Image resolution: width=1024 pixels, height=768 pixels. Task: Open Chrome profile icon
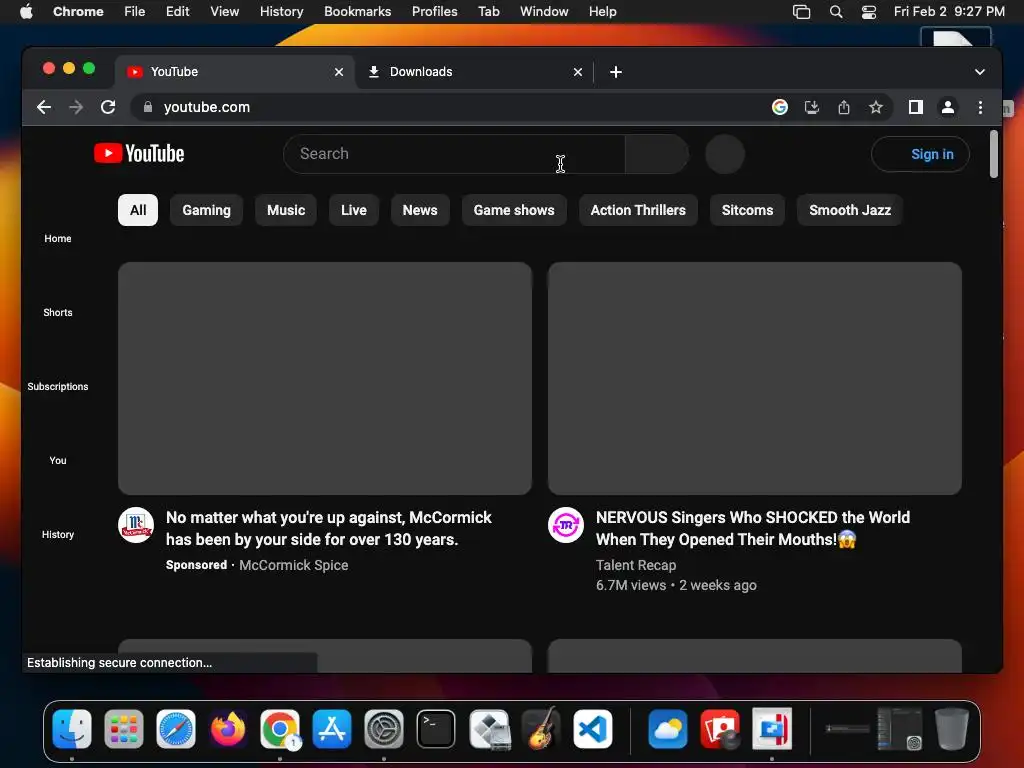(x=948, y=107)
